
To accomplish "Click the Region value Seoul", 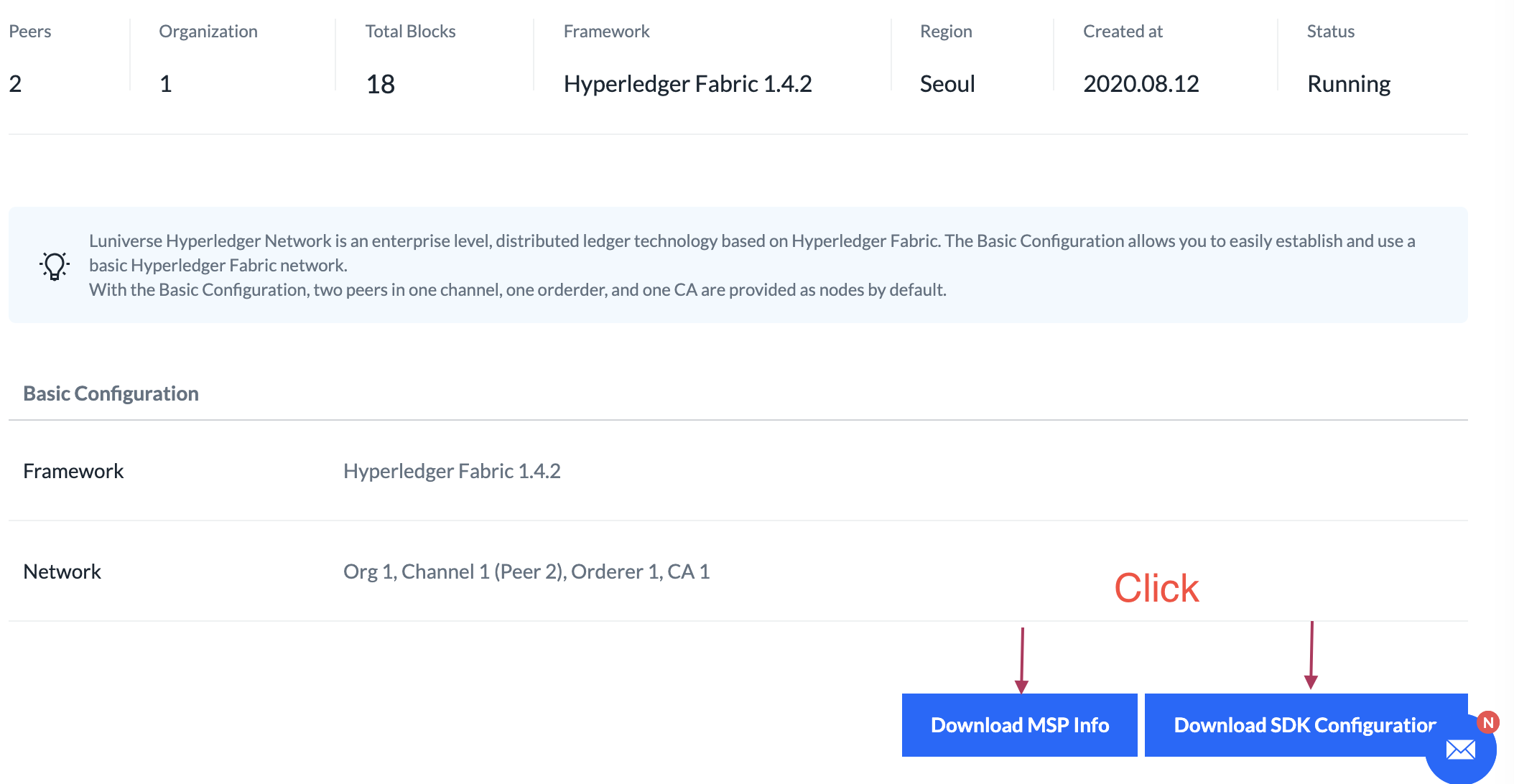I will tap(947, 84).
